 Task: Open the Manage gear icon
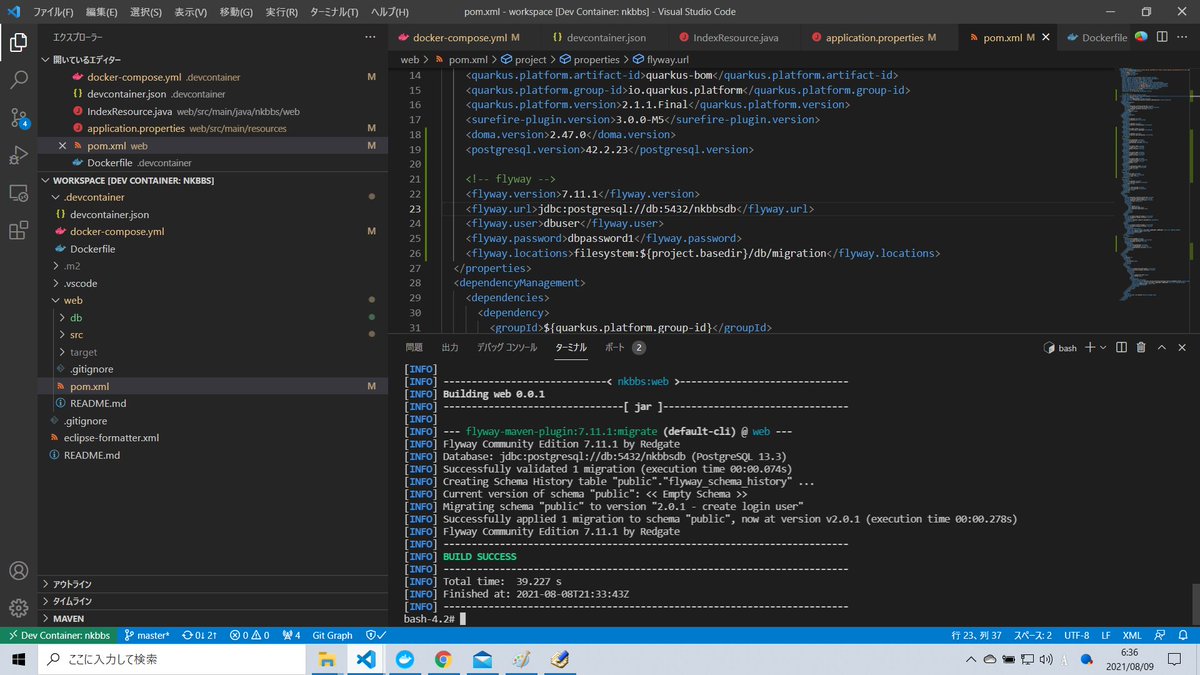click(x=18, y=608)
